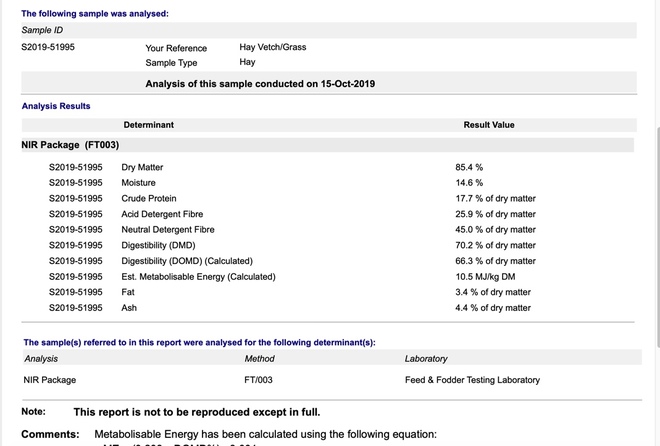Click the Feed & Fodder Testing Laboratory text

point(472,380)
